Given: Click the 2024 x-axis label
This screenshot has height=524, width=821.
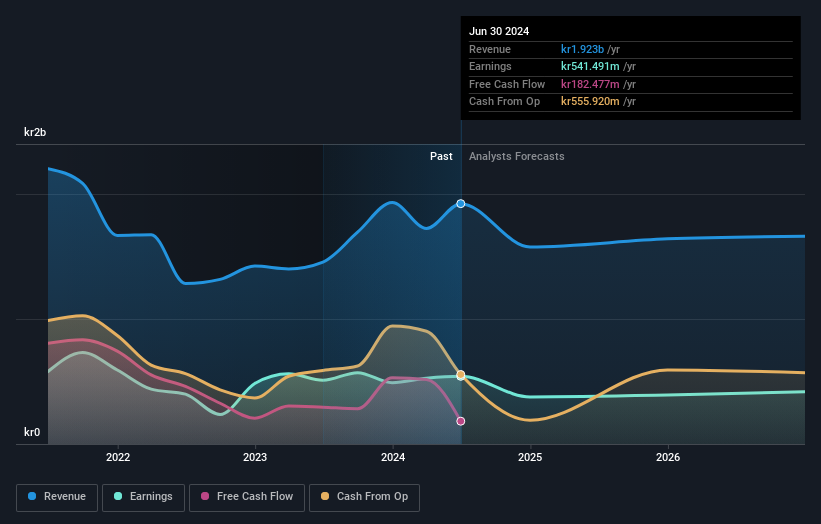Looking at the screenshot, I should click(393, 457).
